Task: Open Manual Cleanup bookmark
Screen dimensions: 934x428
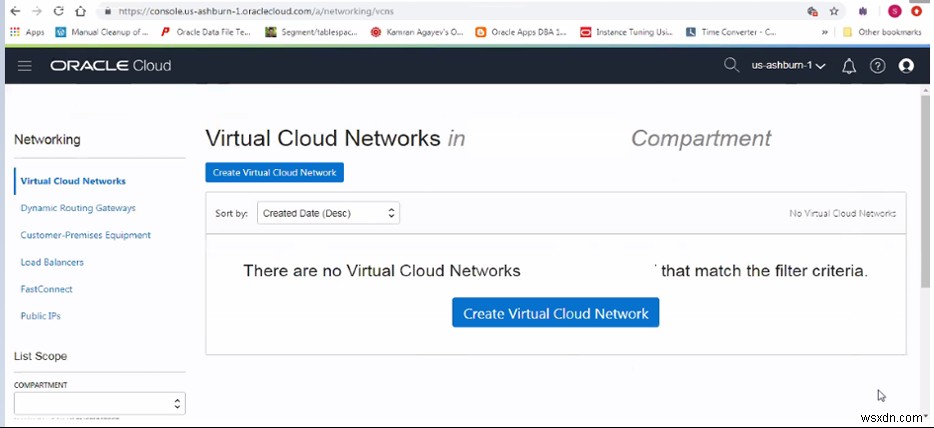Action: coord(102,32)
